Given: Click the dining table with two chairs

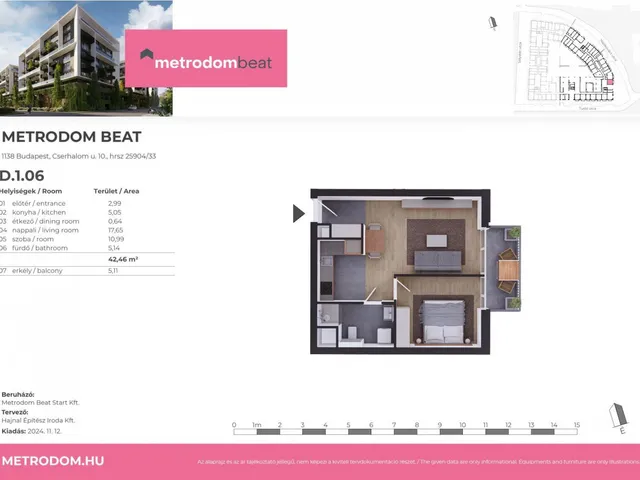Looking at the screenshot, I should 374,242.
